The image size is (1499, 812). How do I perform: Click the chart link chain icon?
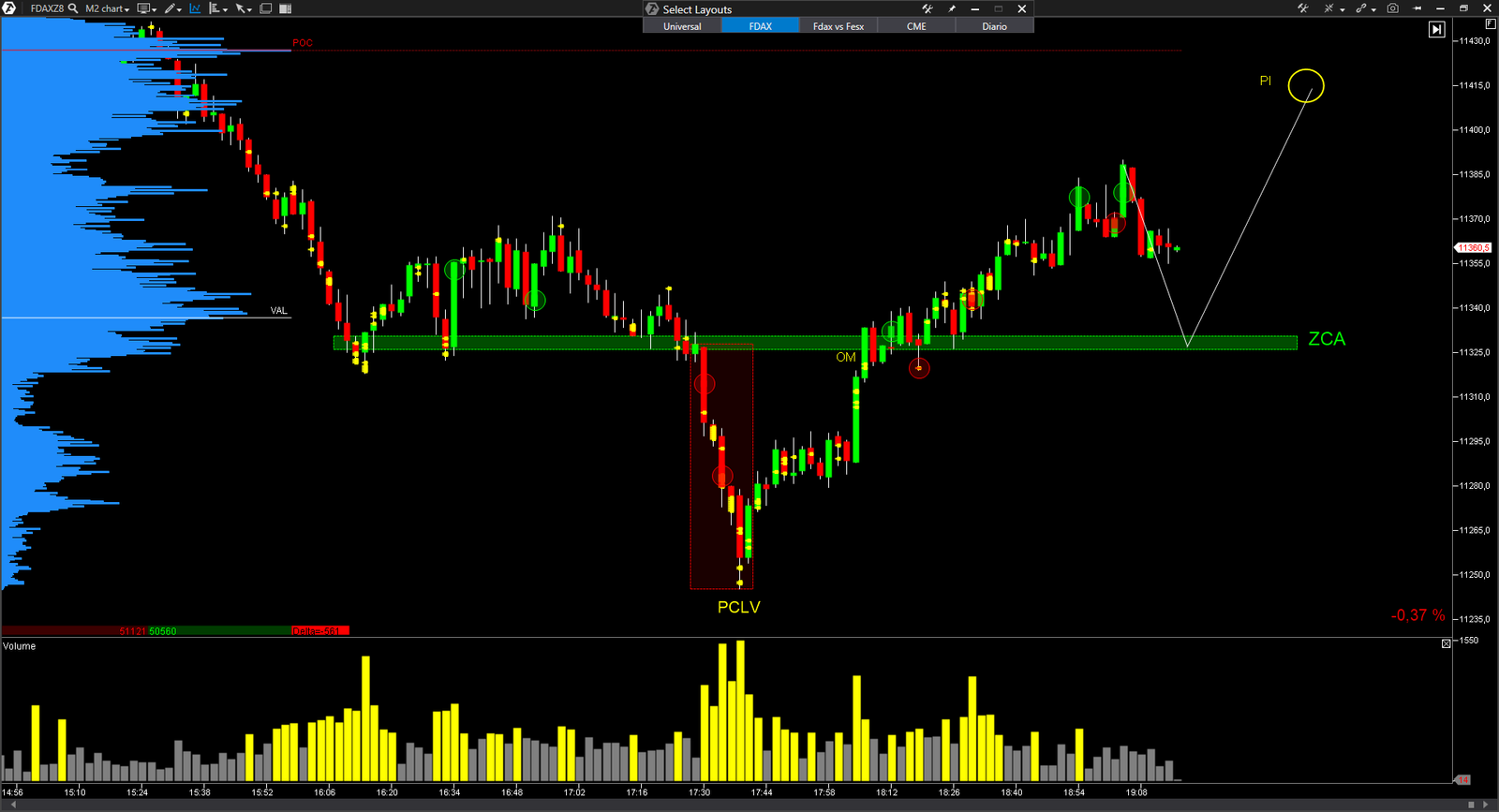pos(1361,8)
